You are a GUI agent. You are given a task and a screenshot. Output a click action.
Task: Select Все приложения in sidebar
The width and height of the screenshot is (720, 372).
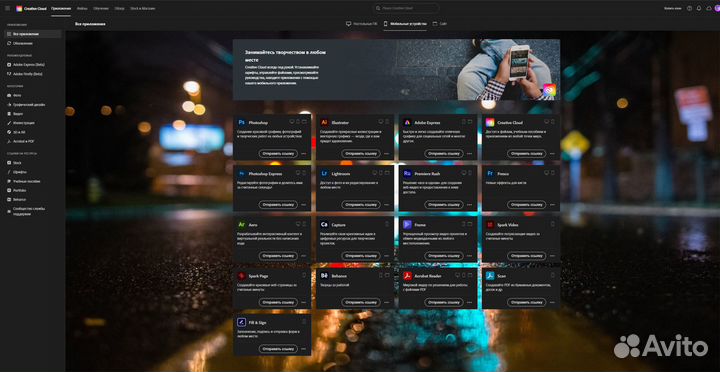[33, 34]
